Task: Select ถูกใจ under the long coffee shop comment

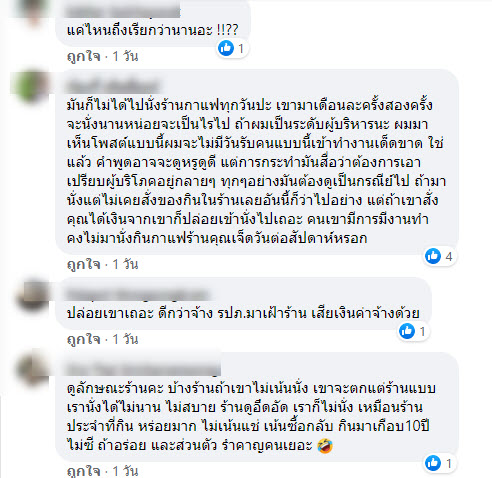Action: pos(84,264)
